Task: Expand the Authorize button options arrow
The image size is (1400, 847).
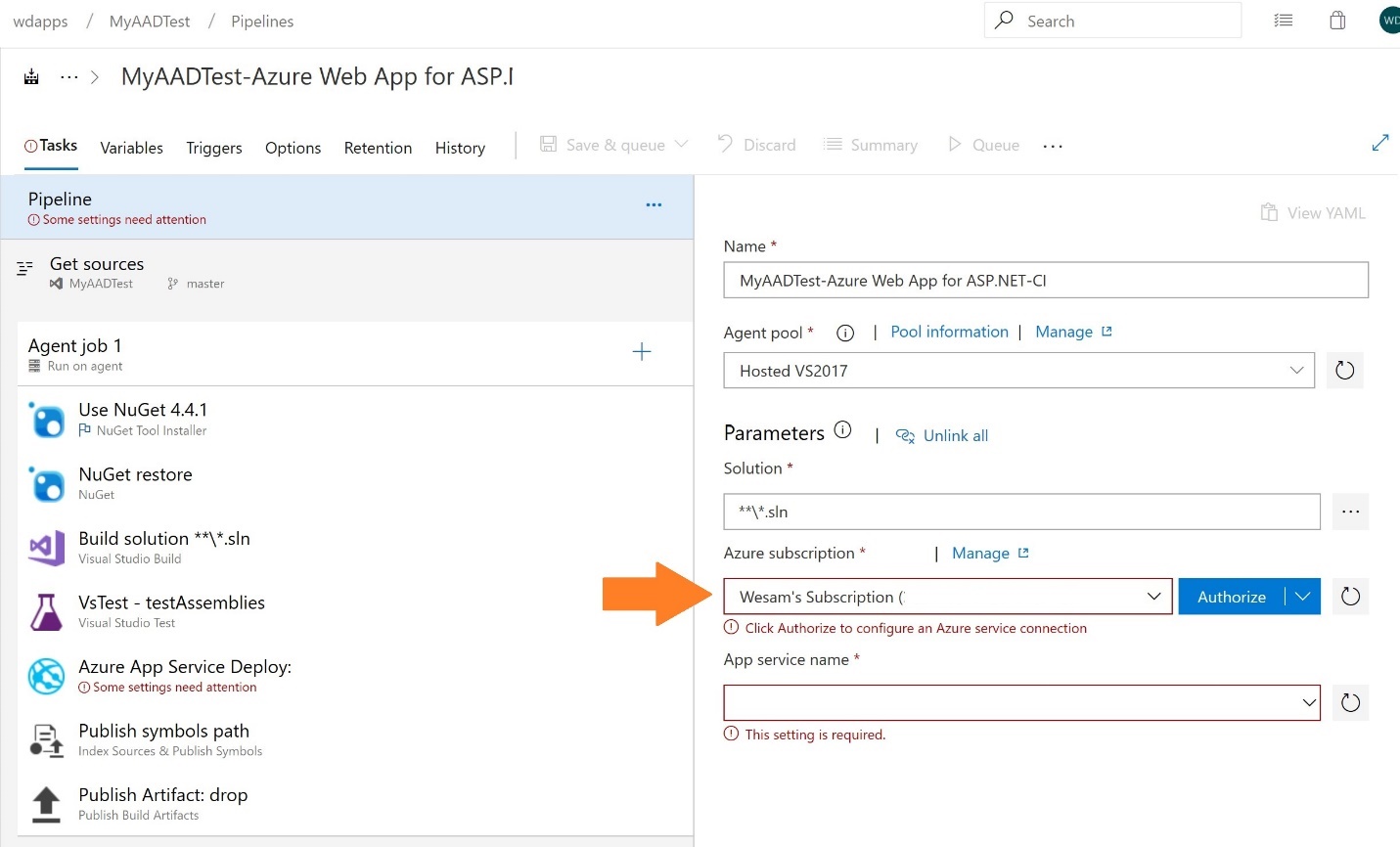Action: pos(1303,597)
